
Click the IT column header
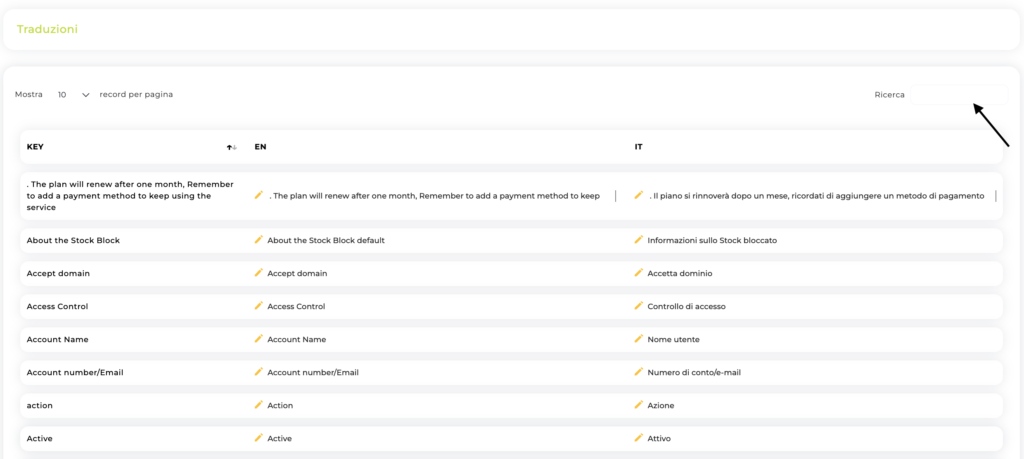coord(638,147)
